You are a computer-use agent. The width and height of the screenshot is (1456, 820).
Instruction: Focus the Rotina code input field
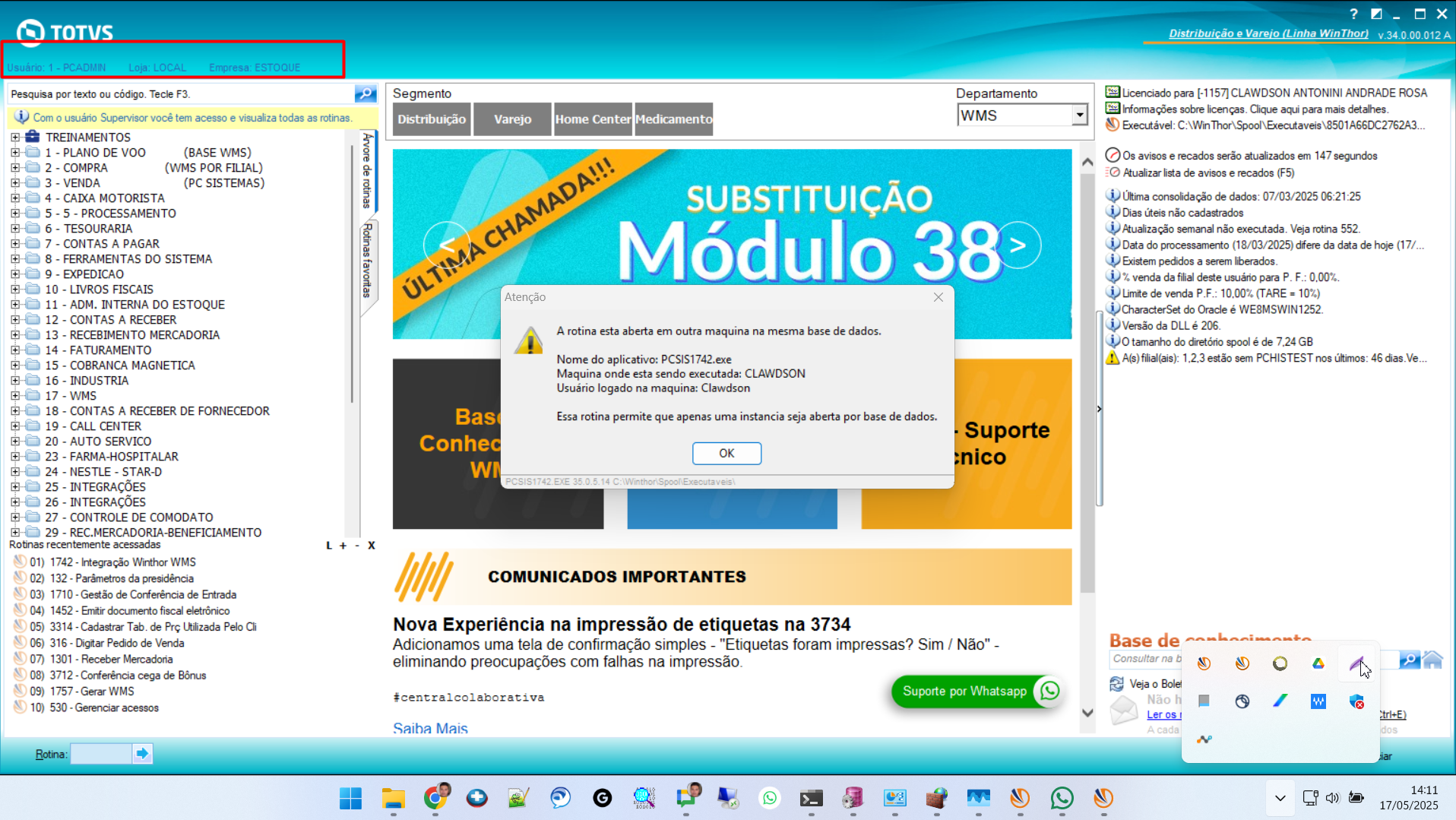tap(101, 754)
